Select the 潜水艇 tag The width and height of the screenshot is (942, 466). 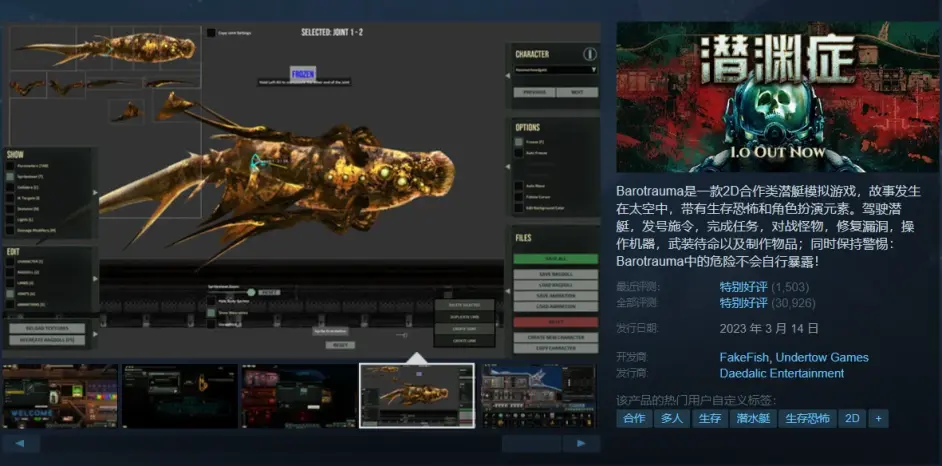(x=752, y=419)
